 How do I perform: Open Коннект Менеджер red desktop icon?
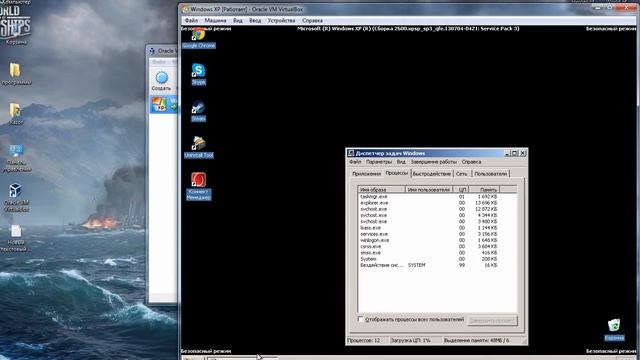pos(198,186)
